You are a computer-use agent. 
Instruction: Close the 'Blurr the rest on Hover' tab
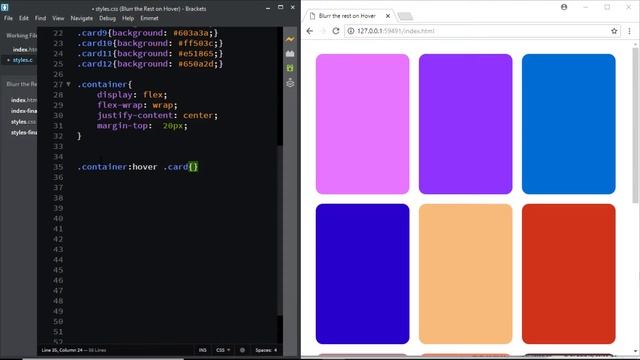[x=388, y=16]
